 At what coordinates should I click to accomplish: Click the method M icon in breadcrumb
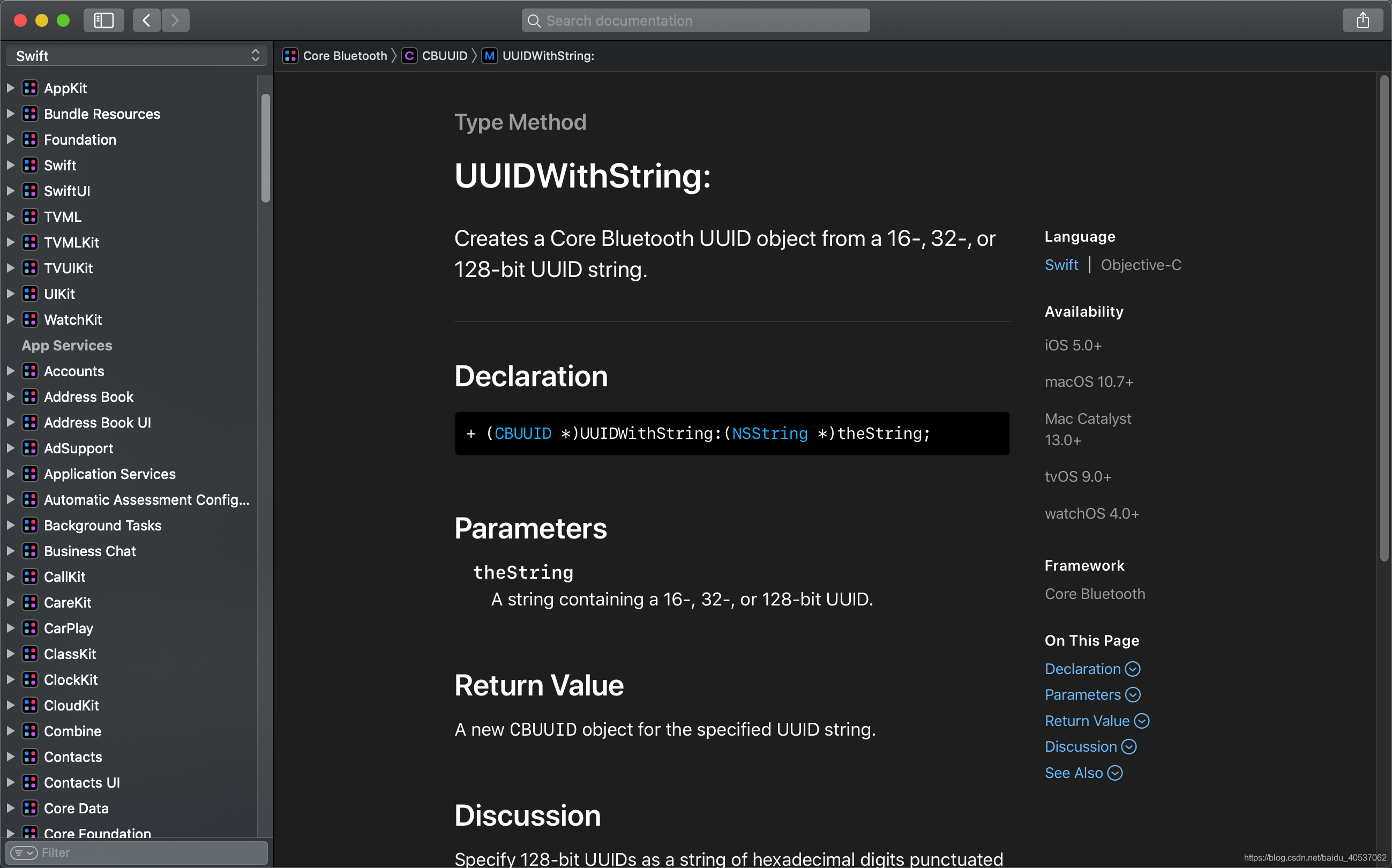point(489,56)
